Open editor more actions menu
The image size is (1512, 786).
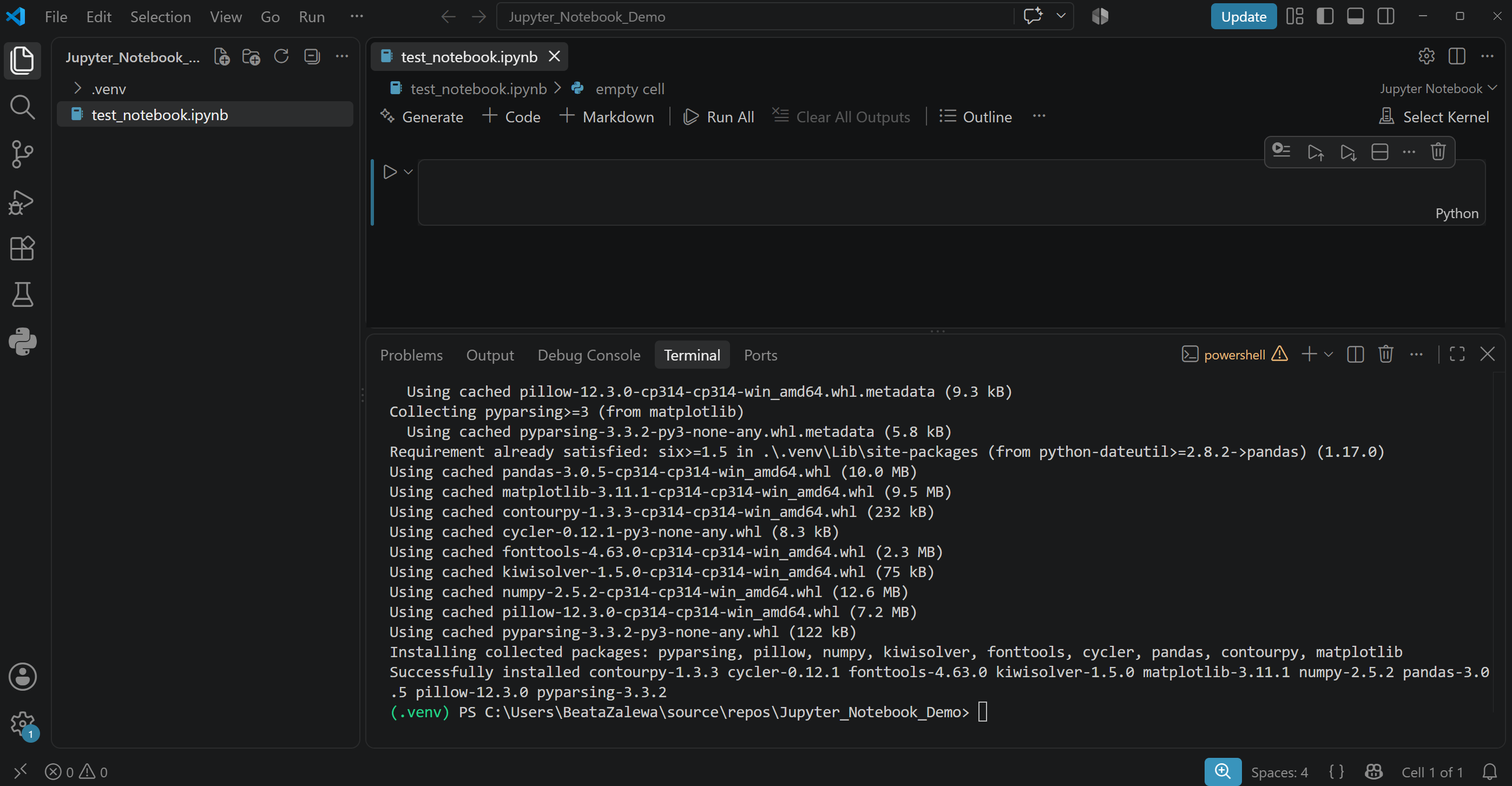pyautogui.click(x=1487, y=56)
